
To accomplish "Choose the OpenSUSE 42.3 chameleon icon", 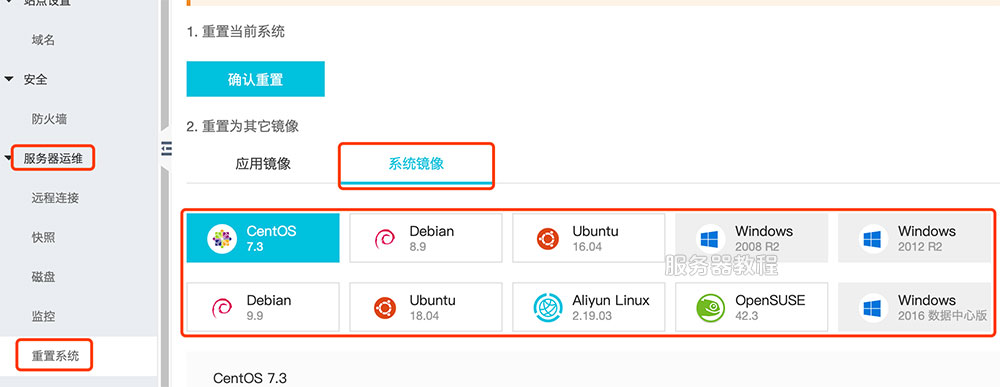I will (710, 308).
